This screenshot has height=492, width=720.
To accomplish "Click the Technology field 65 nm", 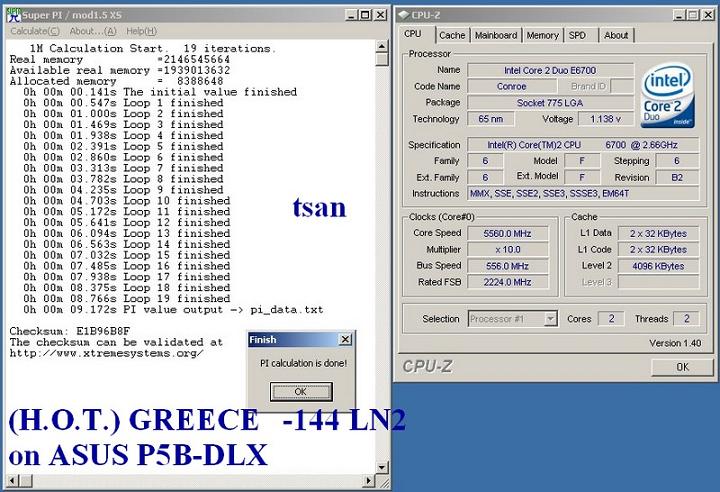I will [490, 119].
